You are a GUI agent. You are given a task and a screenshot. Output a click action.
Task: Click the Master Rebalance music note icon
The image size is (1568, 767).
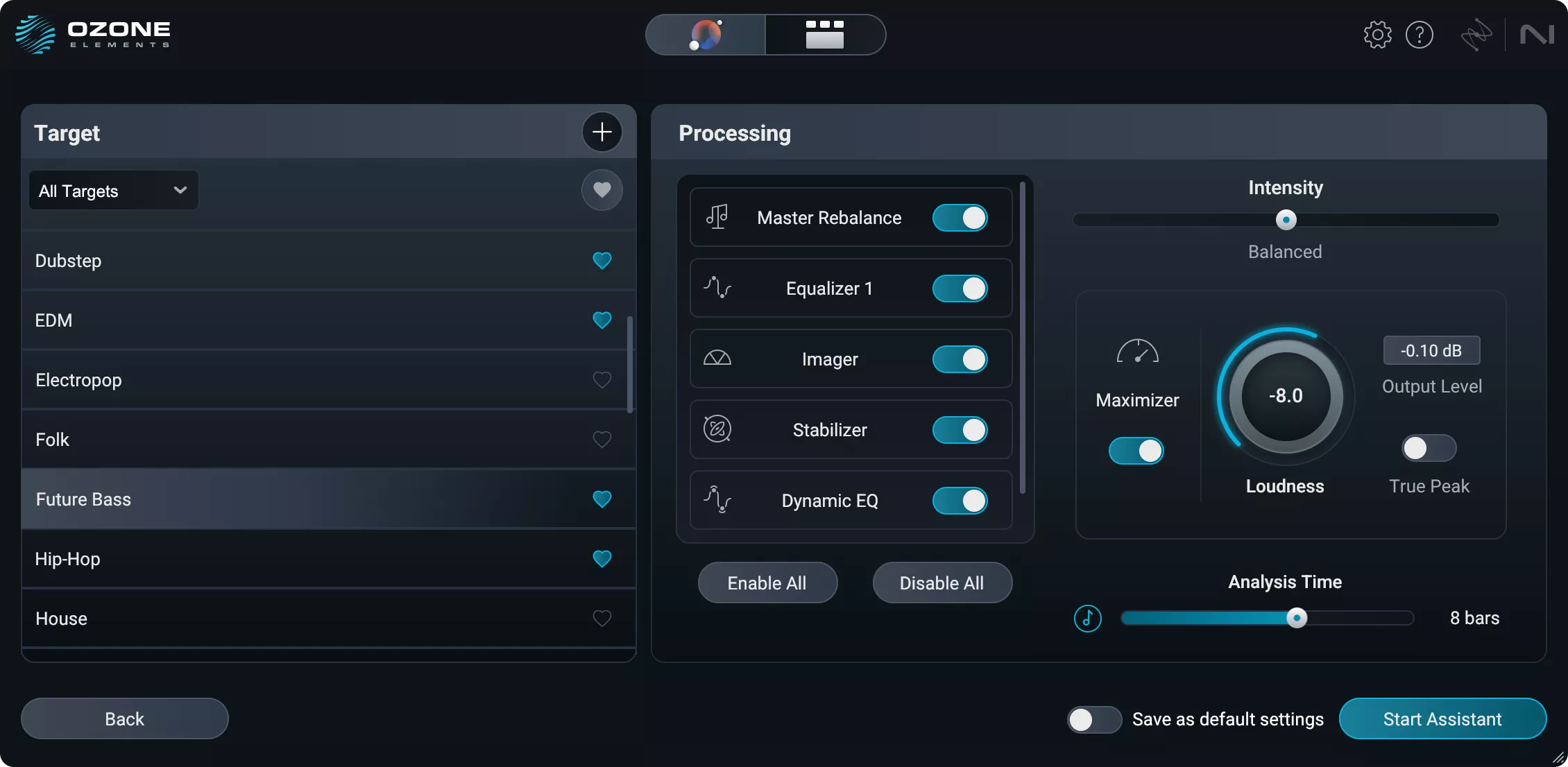click(x=717, y=217)
